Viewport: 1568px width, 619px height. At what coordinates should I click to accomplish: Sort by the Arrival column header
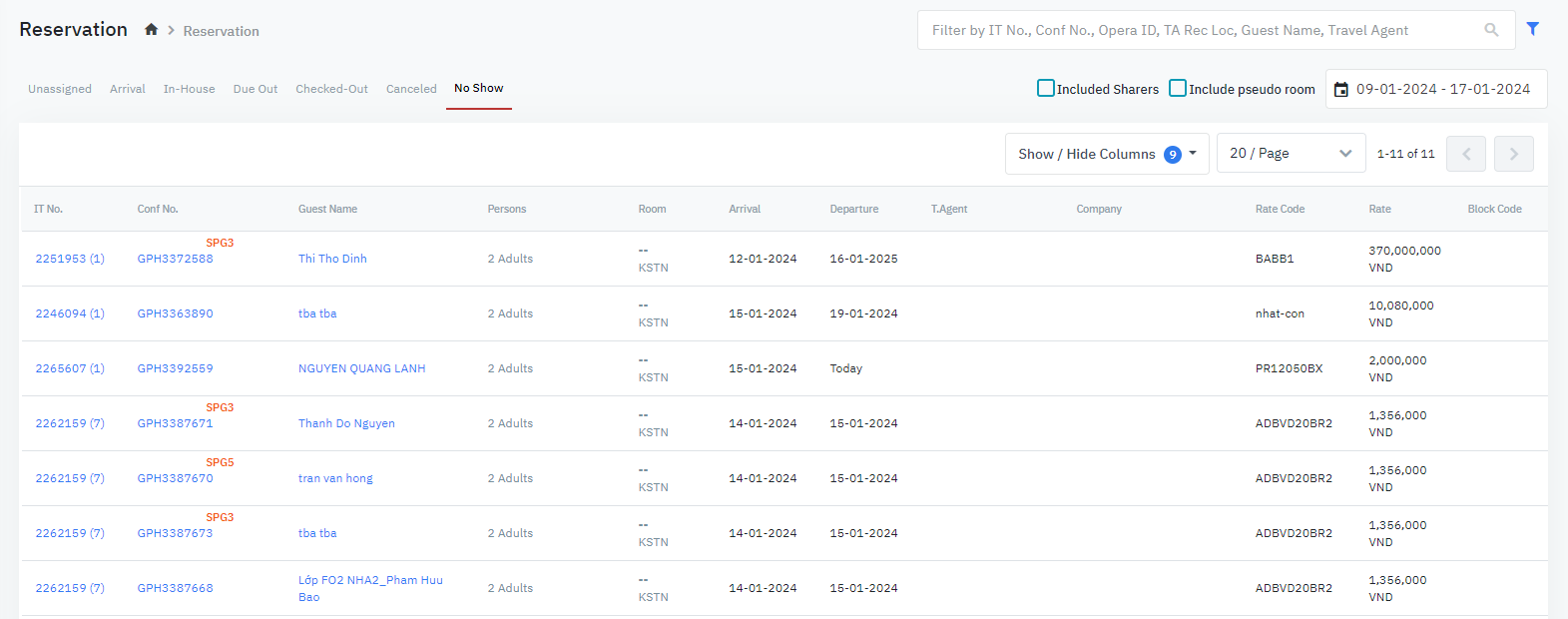click(x=745, y=209)
